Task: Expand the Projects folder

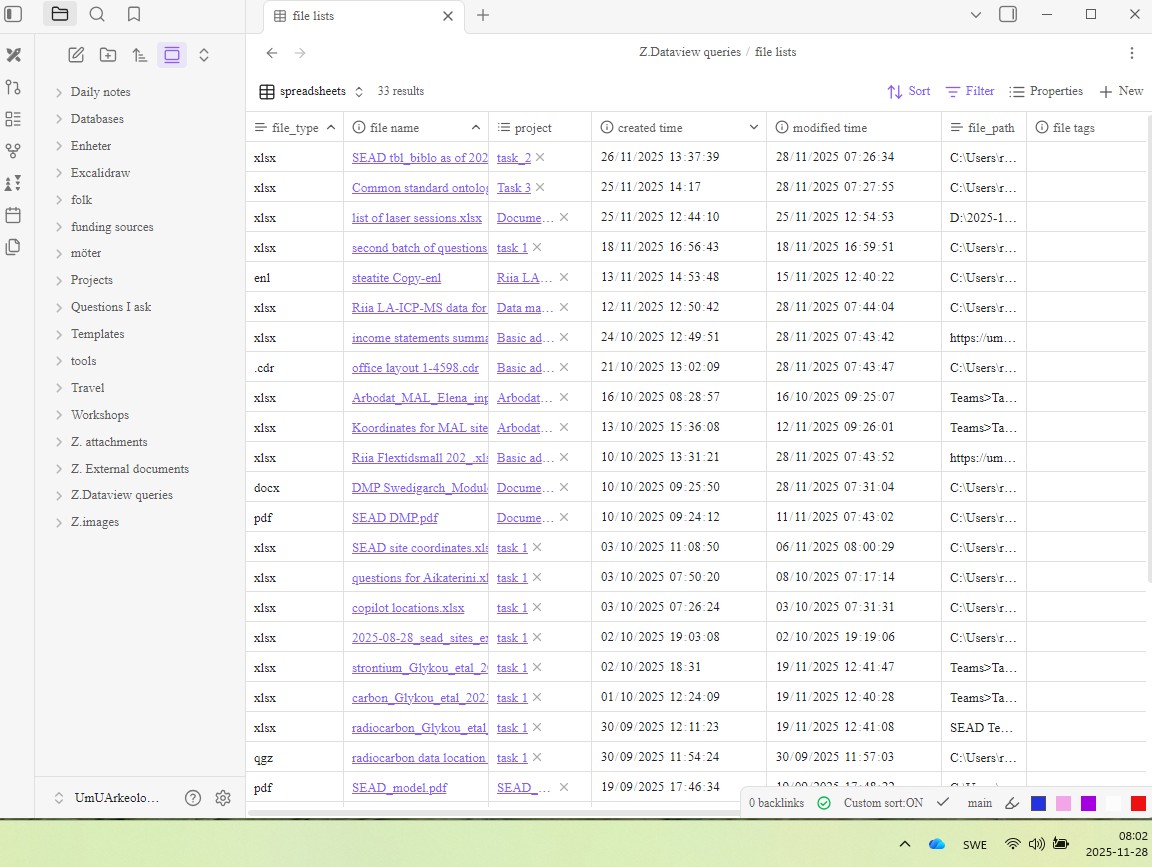Action: point(91,280)
